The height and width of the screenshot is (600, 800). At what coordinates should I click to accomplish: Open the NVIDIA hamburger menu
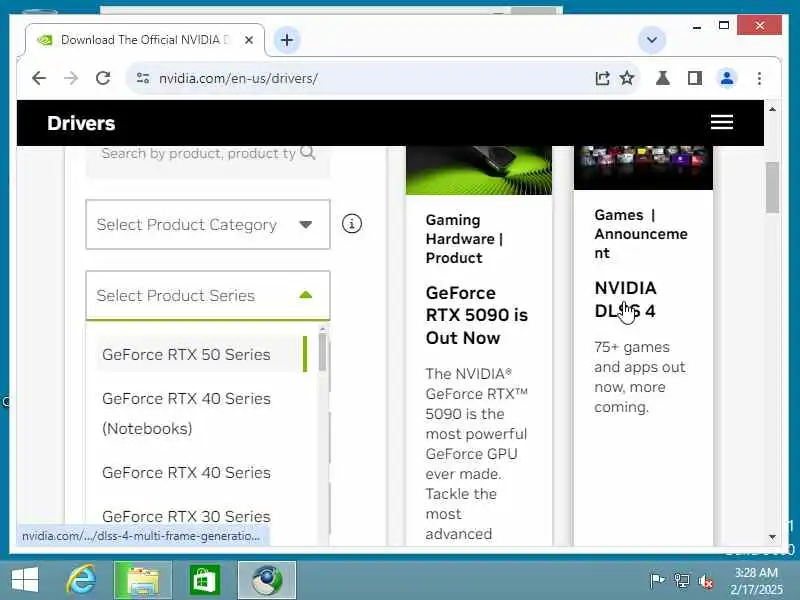click(x=721, y=122)
